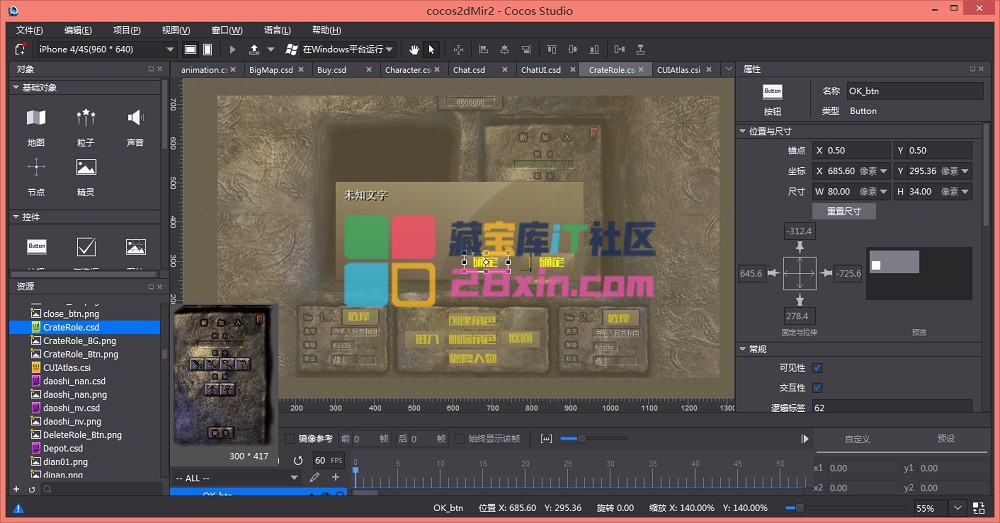Click the warning icon in status bar
The image size is (1000, 523).
click(18, 508)
